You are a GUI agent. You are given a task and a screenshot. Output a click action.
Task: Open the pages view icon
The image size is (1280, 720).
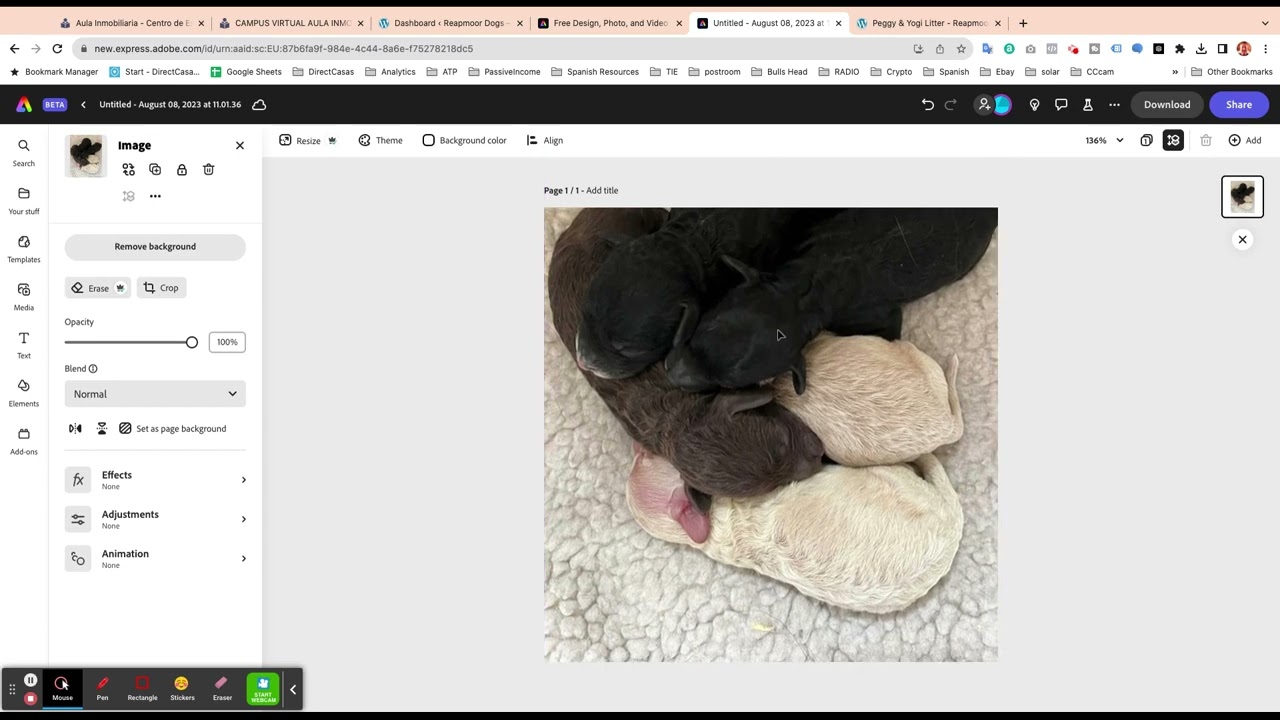pyautogui.click(x=1146, y=140)
